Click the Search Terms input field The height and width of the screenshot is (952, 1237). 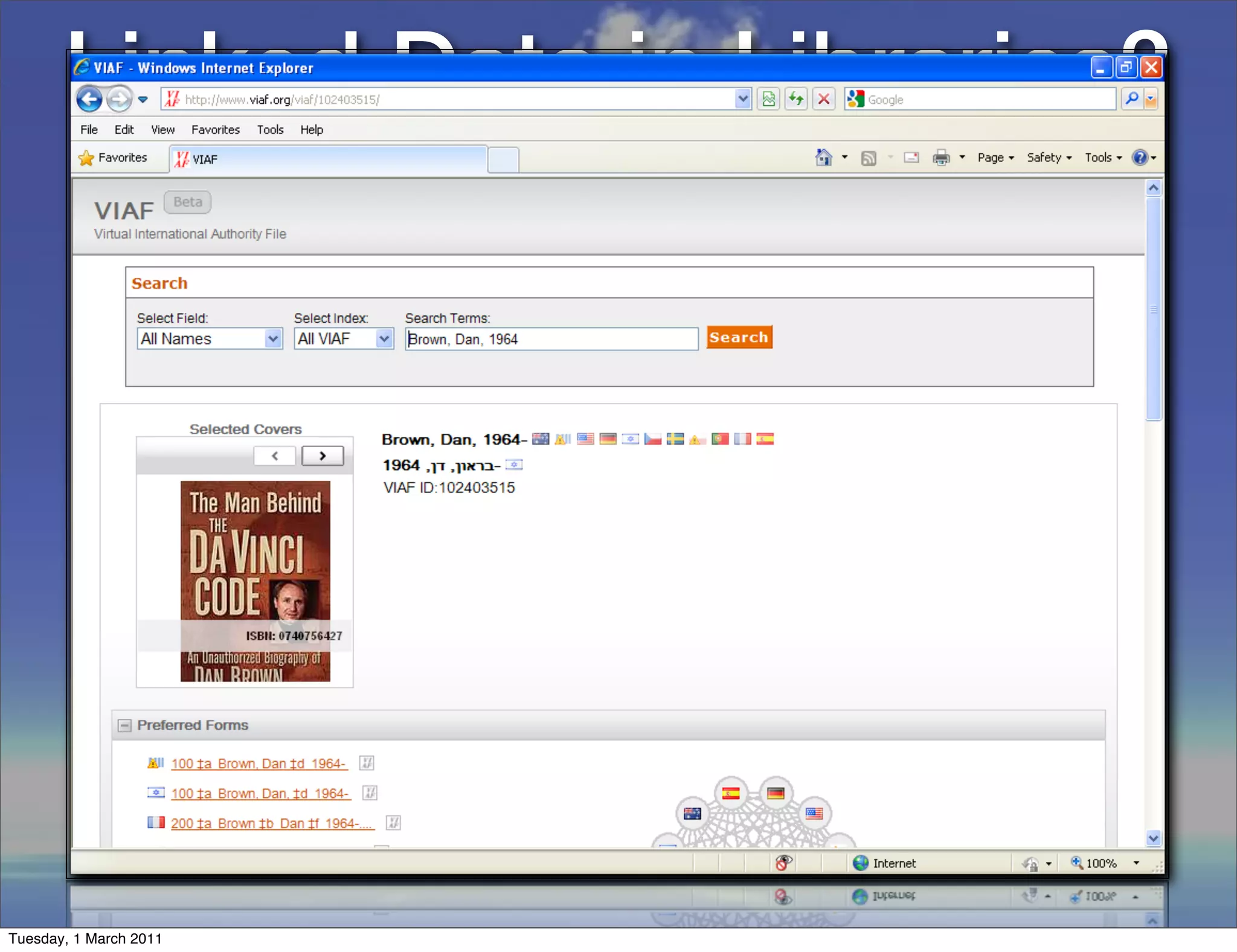coord(551,339)
